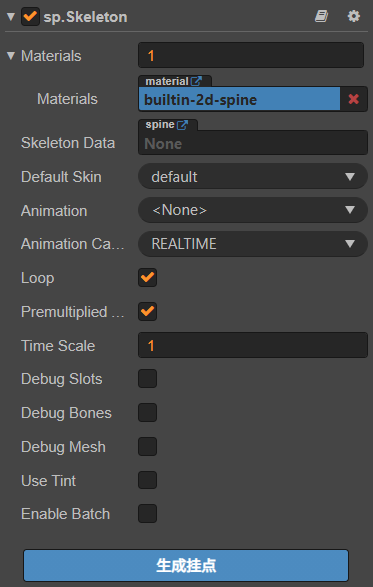Click the 生成挂点 button
The image size is (373, 587).
pyautogui.click(x=186, y=565)
